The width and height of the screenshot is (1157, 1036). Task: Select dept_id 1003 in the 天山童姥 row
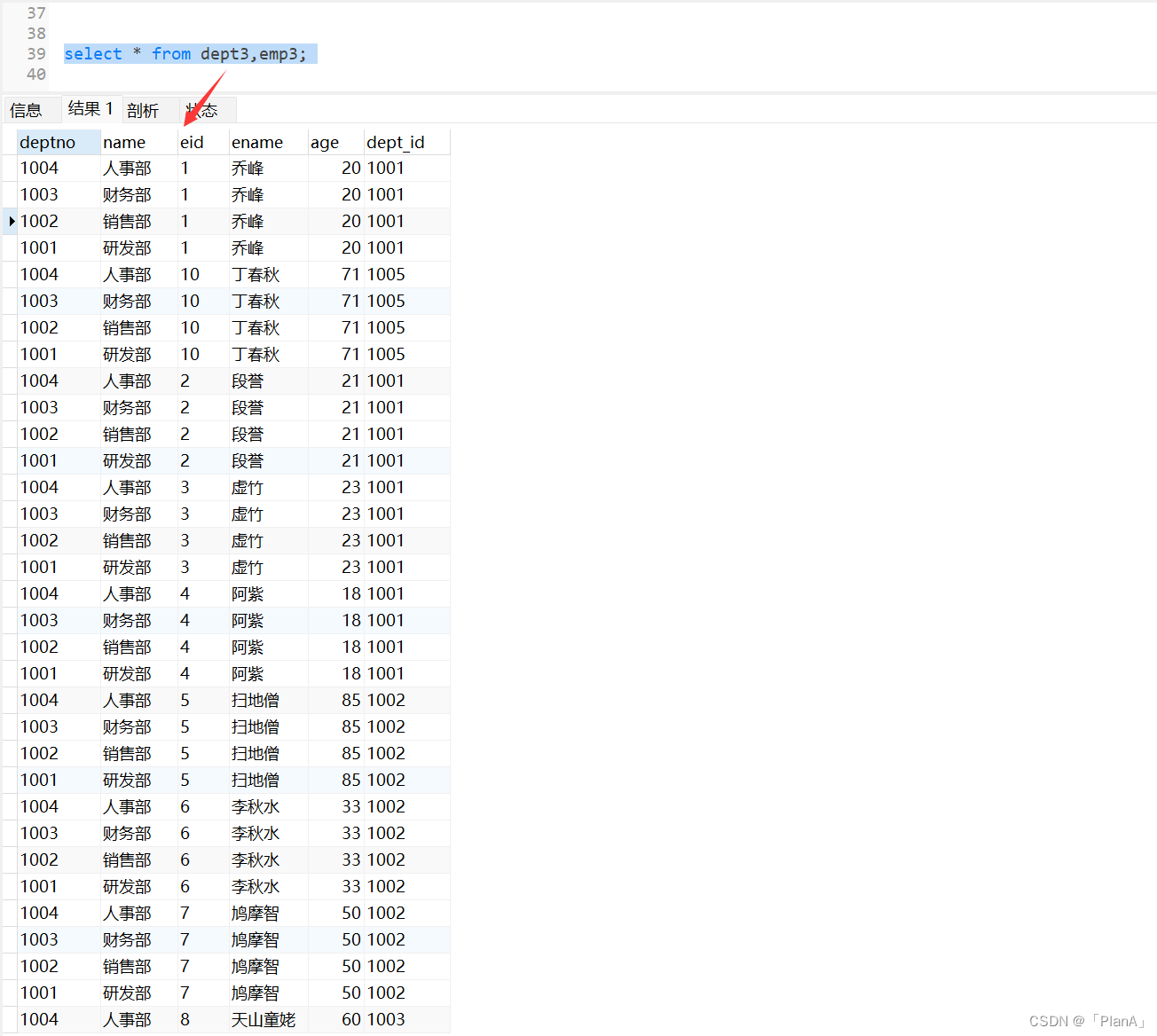tap(406, 1019)
